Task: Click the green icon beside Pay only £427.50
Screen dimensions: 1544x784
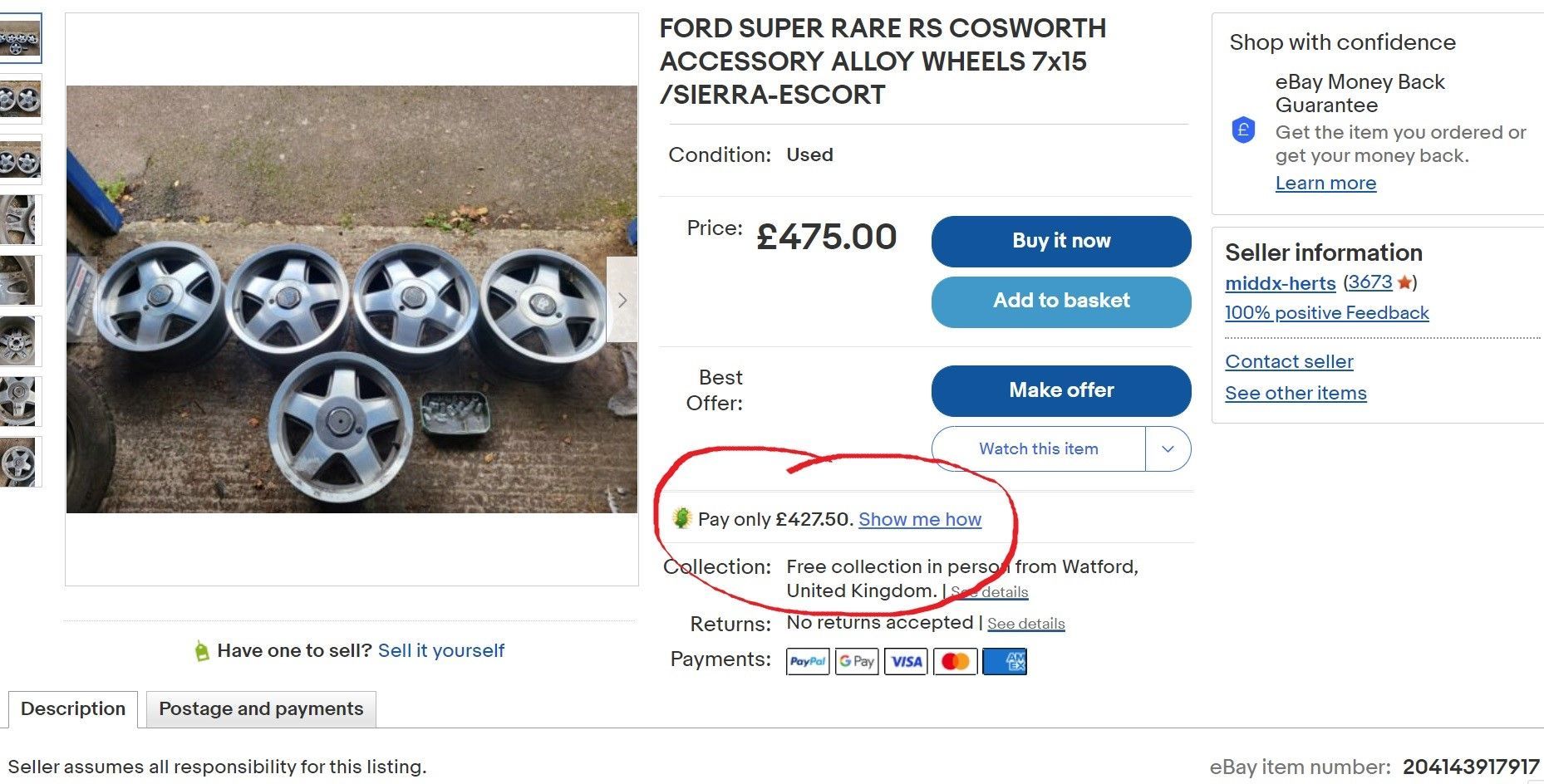Action: pyautogui.click(x=682, y=518)
